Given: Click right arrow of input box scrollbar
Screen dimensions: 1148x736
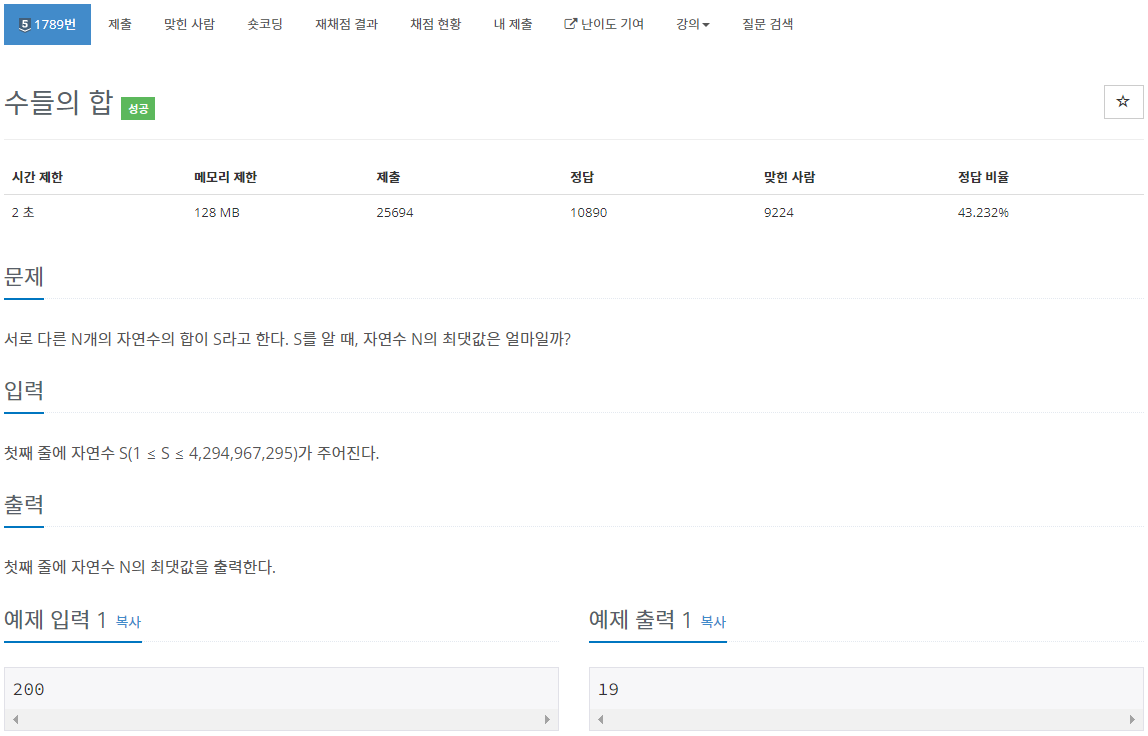Looking at the screenshot, I should click(x=547, y=719).
